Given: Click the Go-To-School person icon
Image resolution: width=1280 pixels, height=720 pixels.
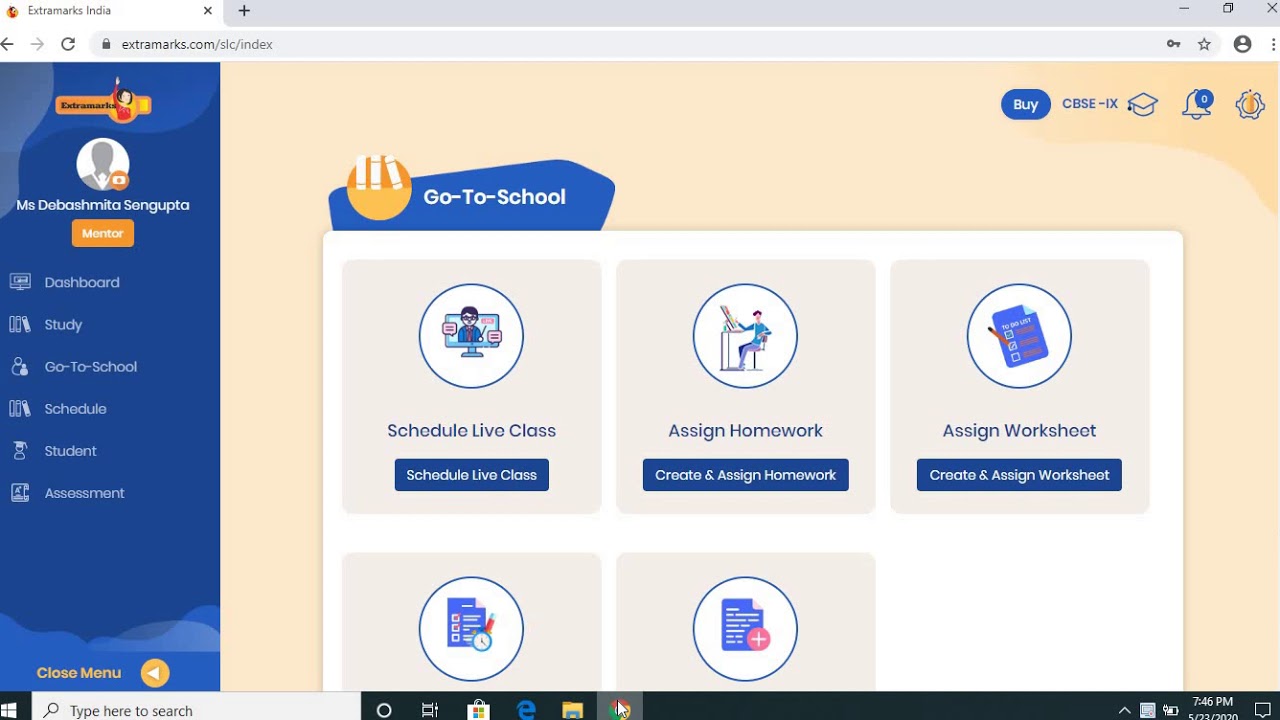Looking at the screenshot, I should (x=20, y=366).
